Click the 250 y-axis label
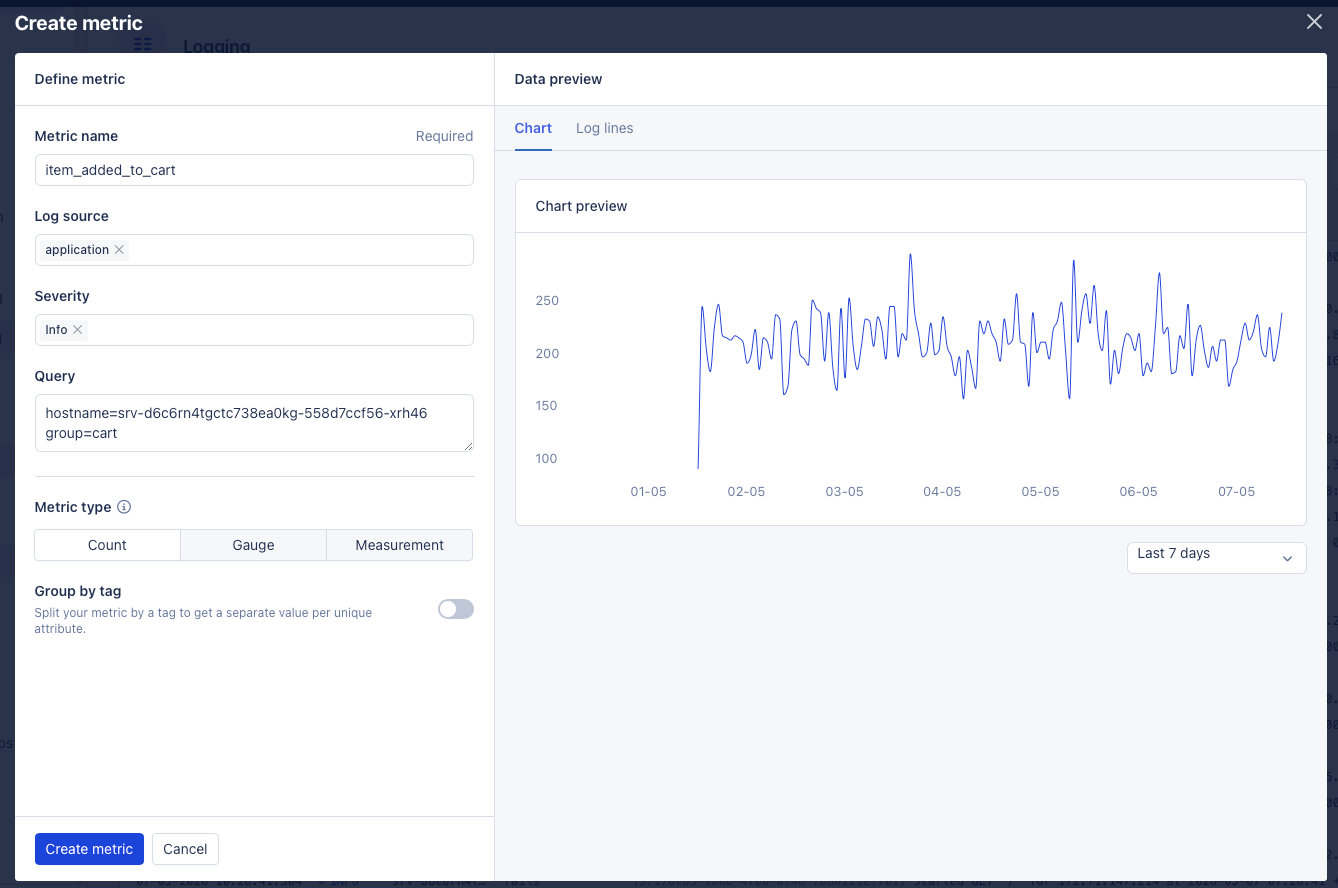This screenshot has width=1338, height=888. pyautogui.click(x=547, y=301)
